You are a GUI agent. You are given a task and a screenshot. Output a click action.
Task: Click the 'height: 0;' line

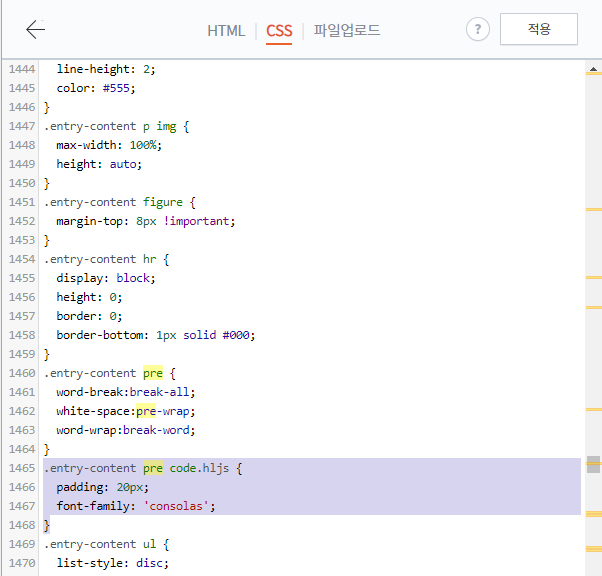click(89, 297)
